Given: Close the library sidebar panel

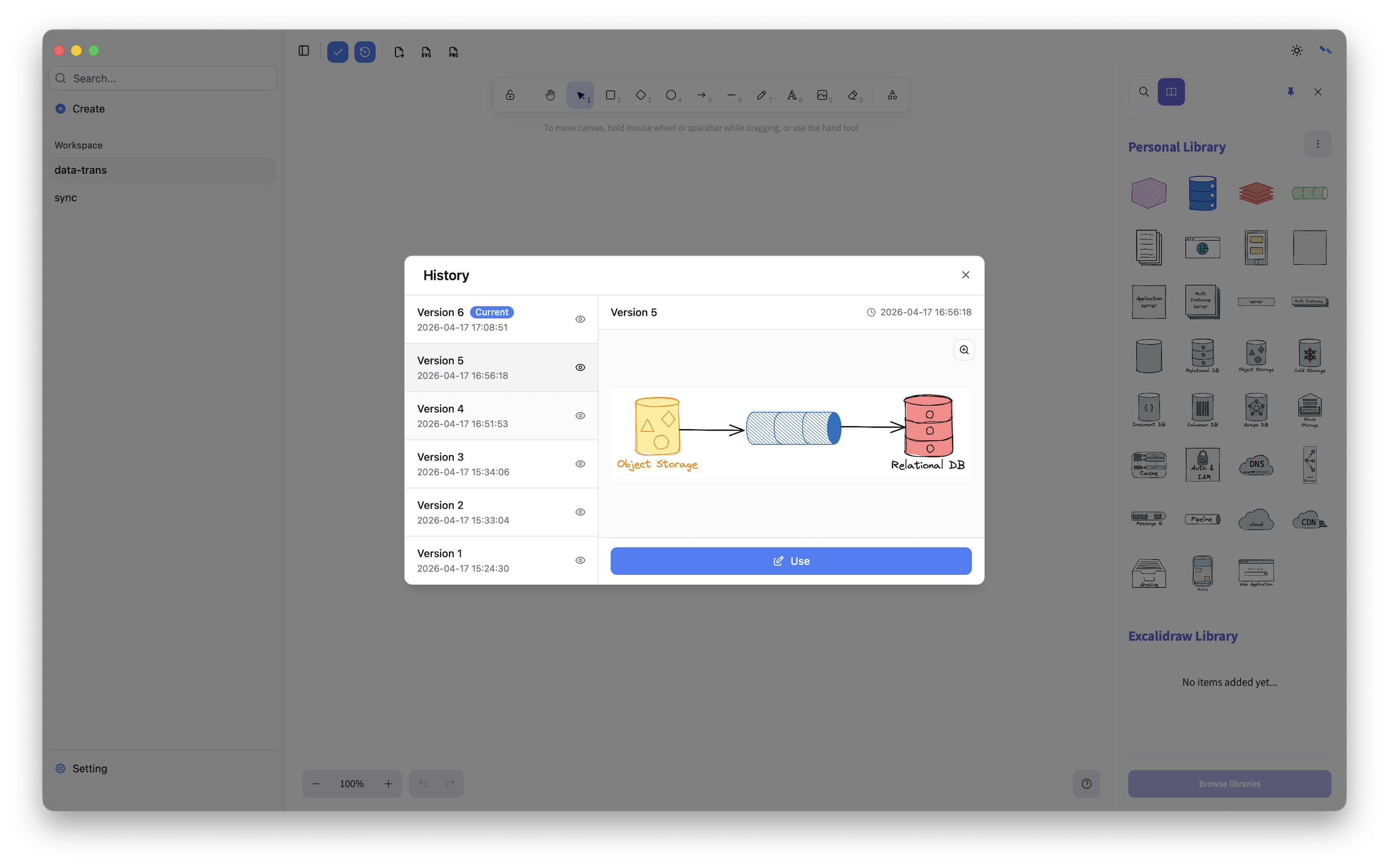Looking at the screenshot, I should (x=1318, y=92).
